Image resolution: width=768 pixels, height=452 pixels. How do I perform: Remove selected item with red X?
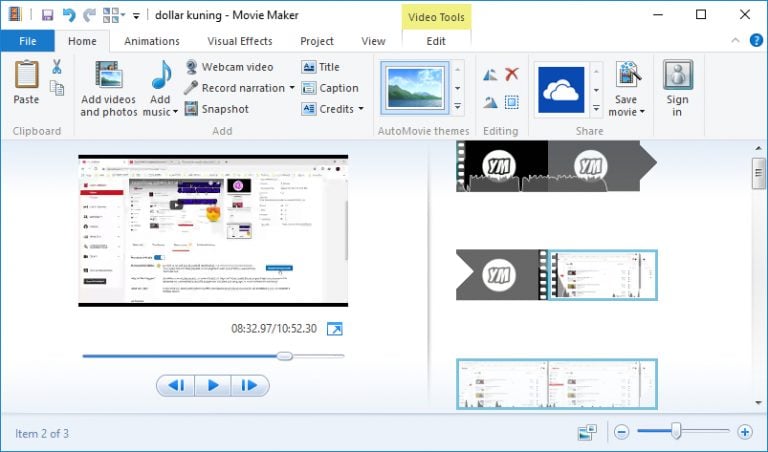[x=511, y=75]
